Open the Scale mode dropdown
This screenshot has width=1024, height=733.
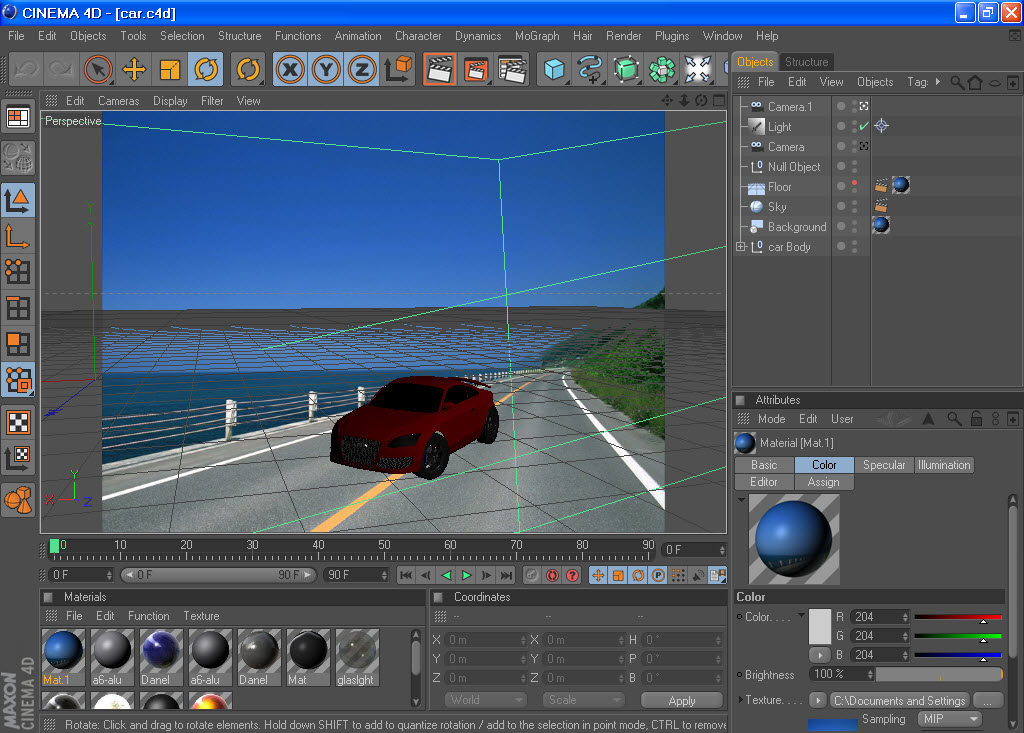pos(583,700)
